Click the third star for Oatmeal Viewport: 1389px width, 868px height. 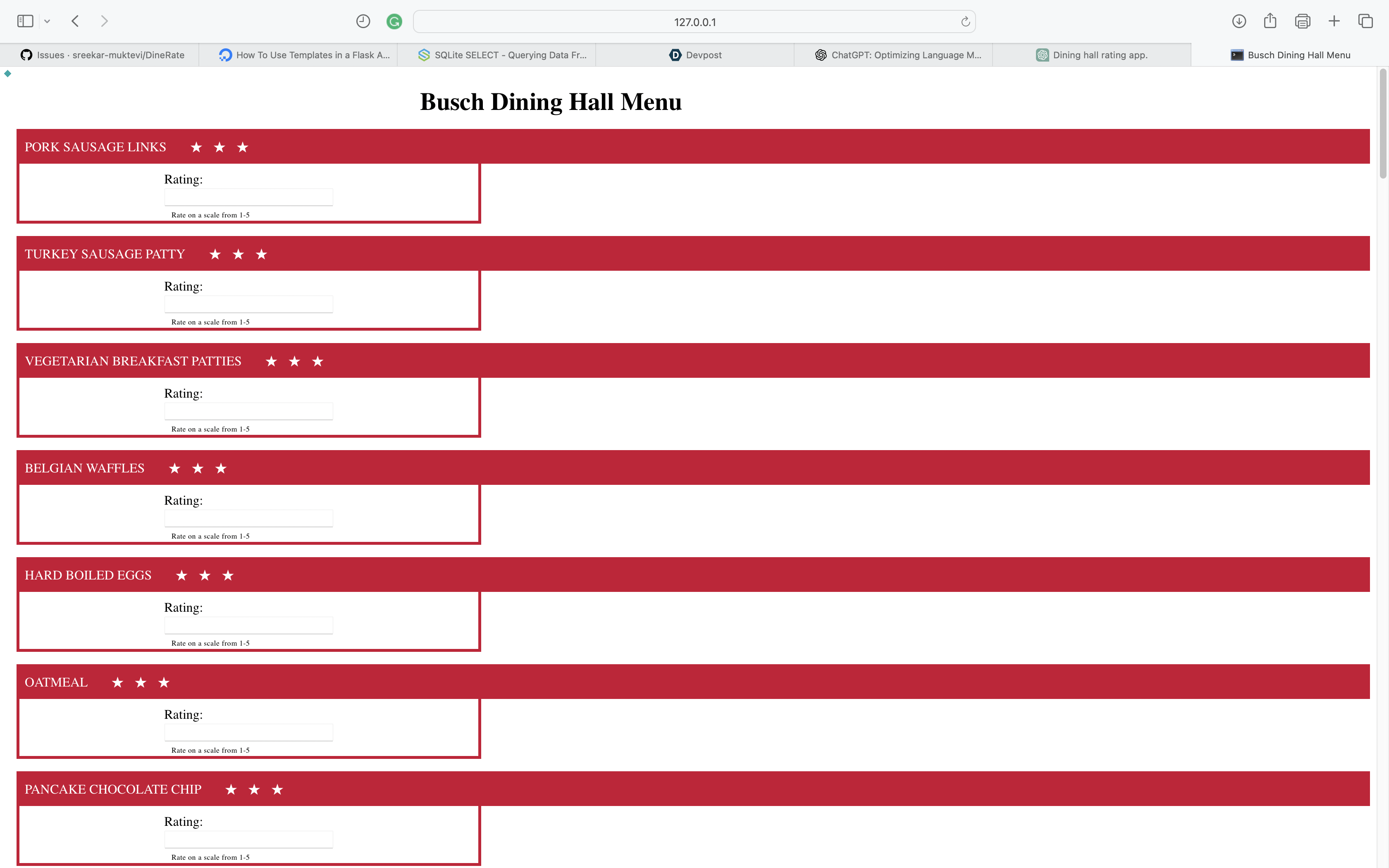tap(164, 682)
